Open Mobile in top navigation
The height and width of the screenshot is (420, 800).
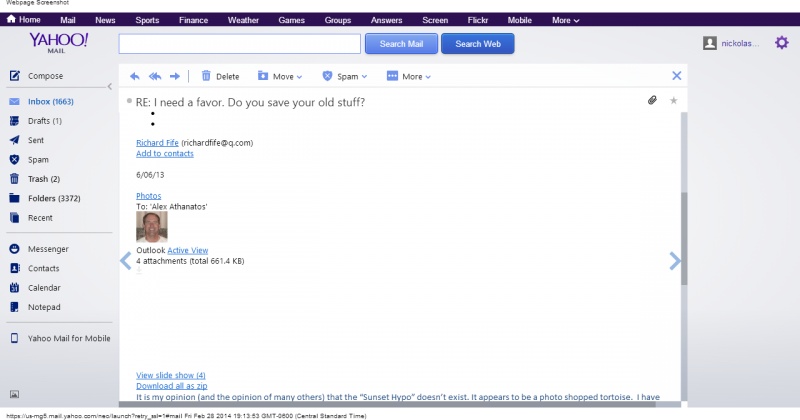click(519, 20)
